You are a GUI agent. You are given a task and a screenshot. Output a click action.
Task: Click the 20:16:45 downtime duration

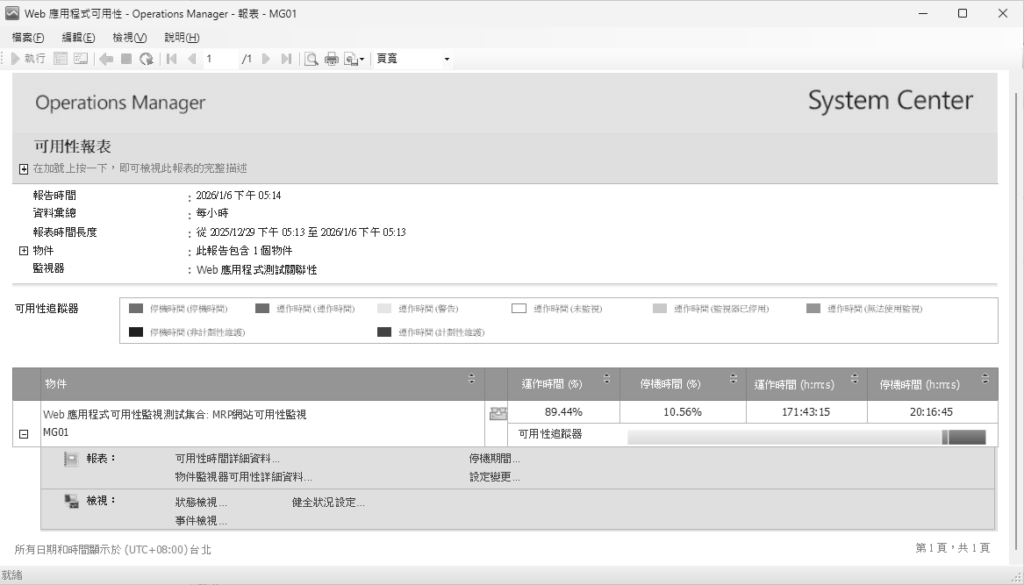click(x=931, y=412)
